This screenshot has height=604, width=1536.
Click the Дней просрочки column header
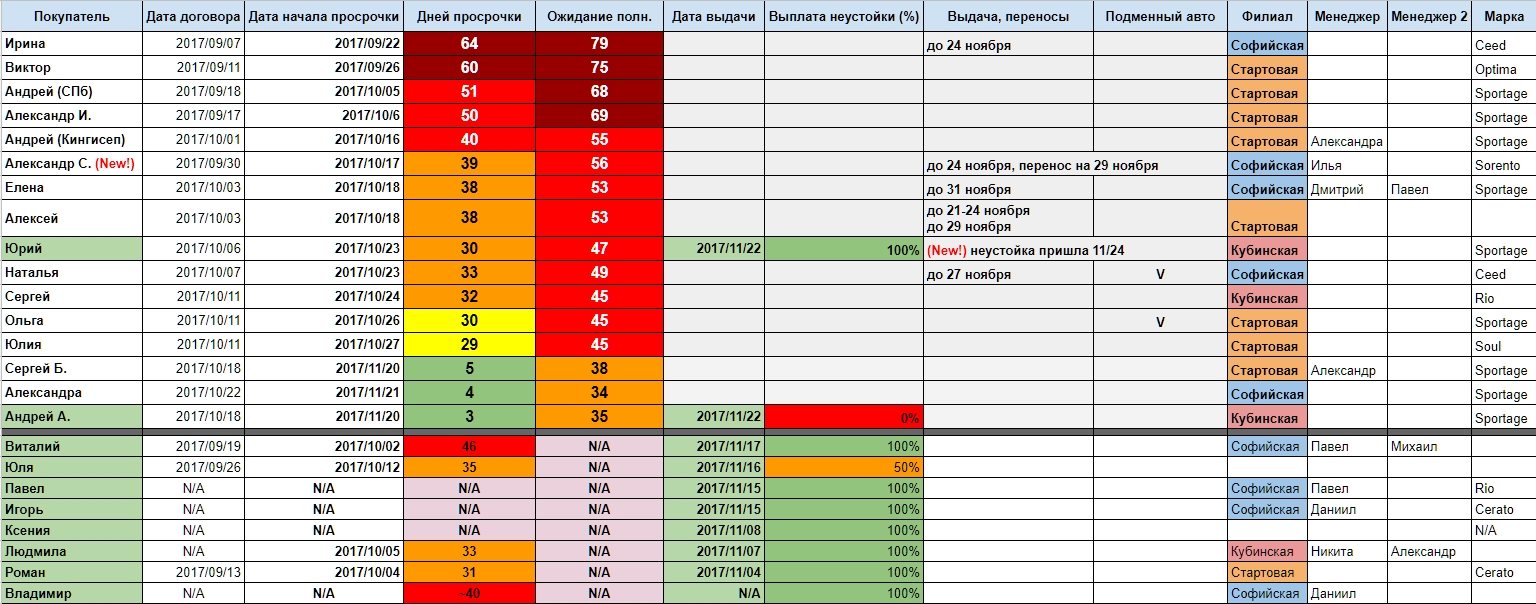click(x=469, y=17)
